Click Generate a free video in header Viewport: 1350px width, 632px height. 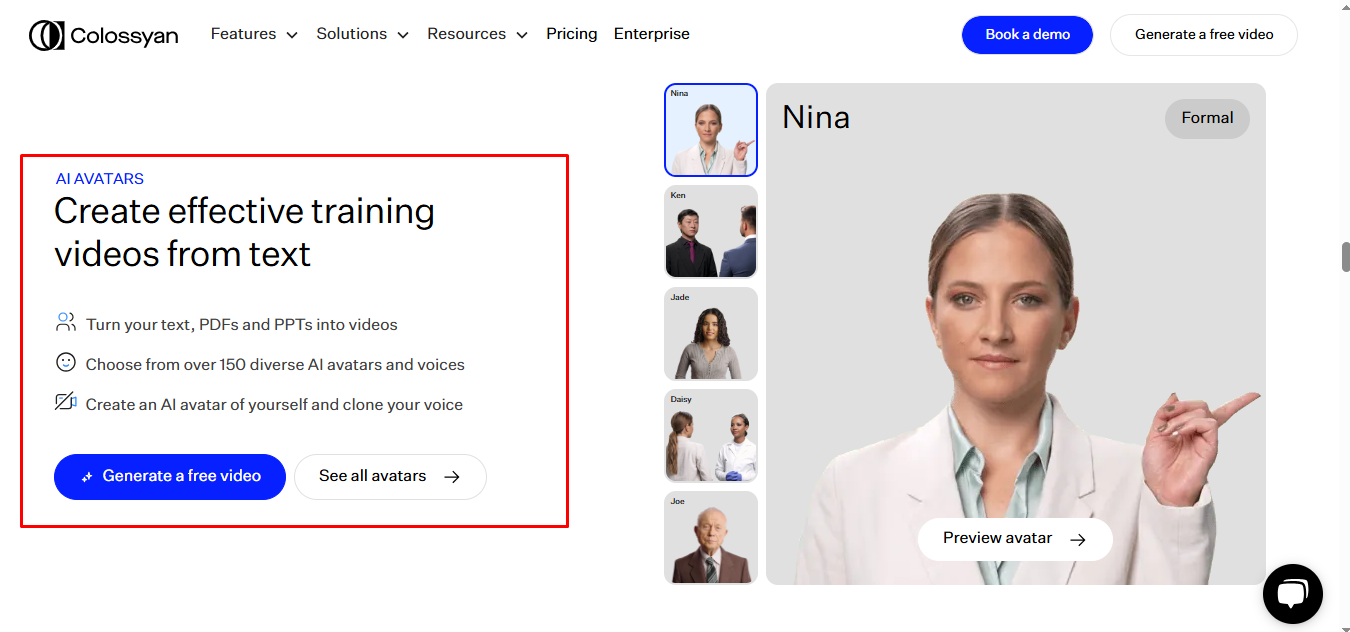click(1204, 34)
